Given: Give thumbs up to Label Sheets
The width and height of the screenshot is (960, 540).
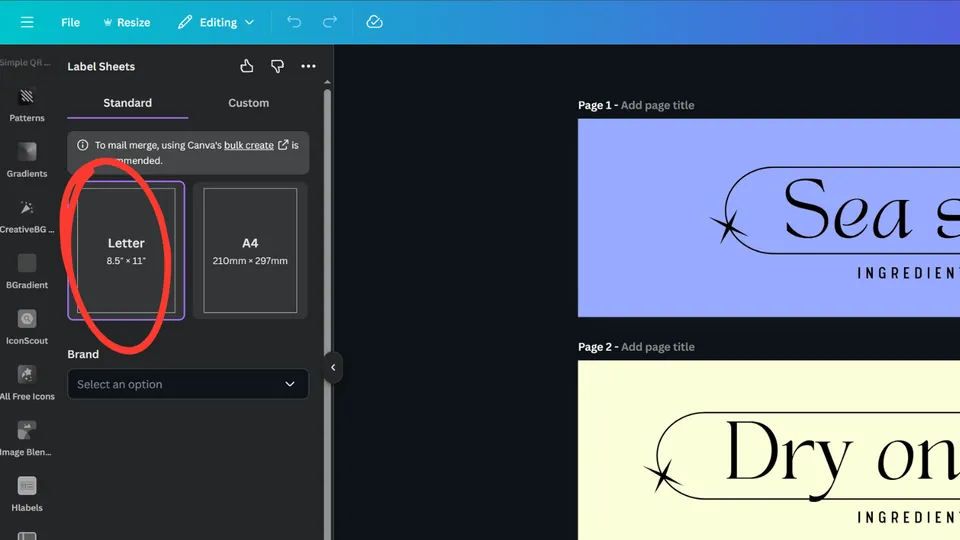Looking at the screenshot, I should click(247, 66).
